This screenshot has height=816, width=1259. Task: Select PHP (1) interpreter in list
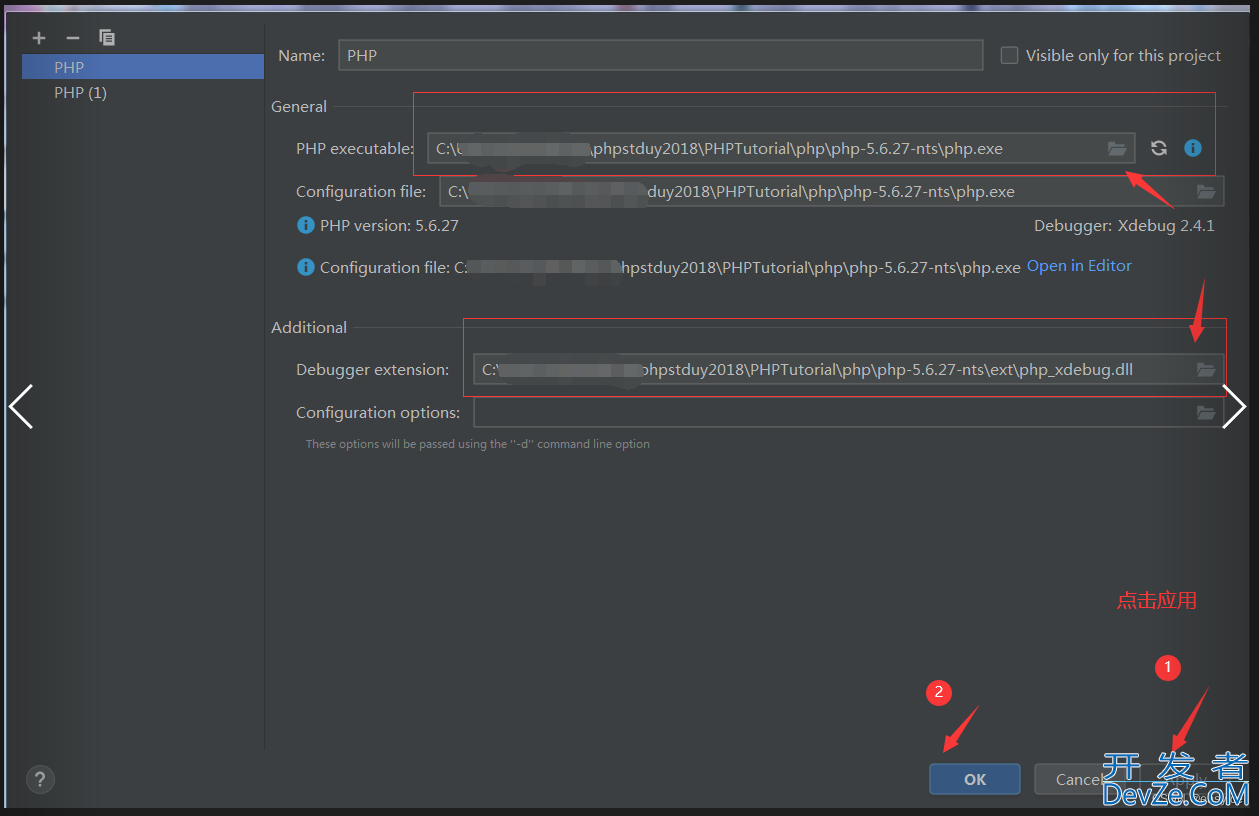pyautogui.click(x=143, y=92)
